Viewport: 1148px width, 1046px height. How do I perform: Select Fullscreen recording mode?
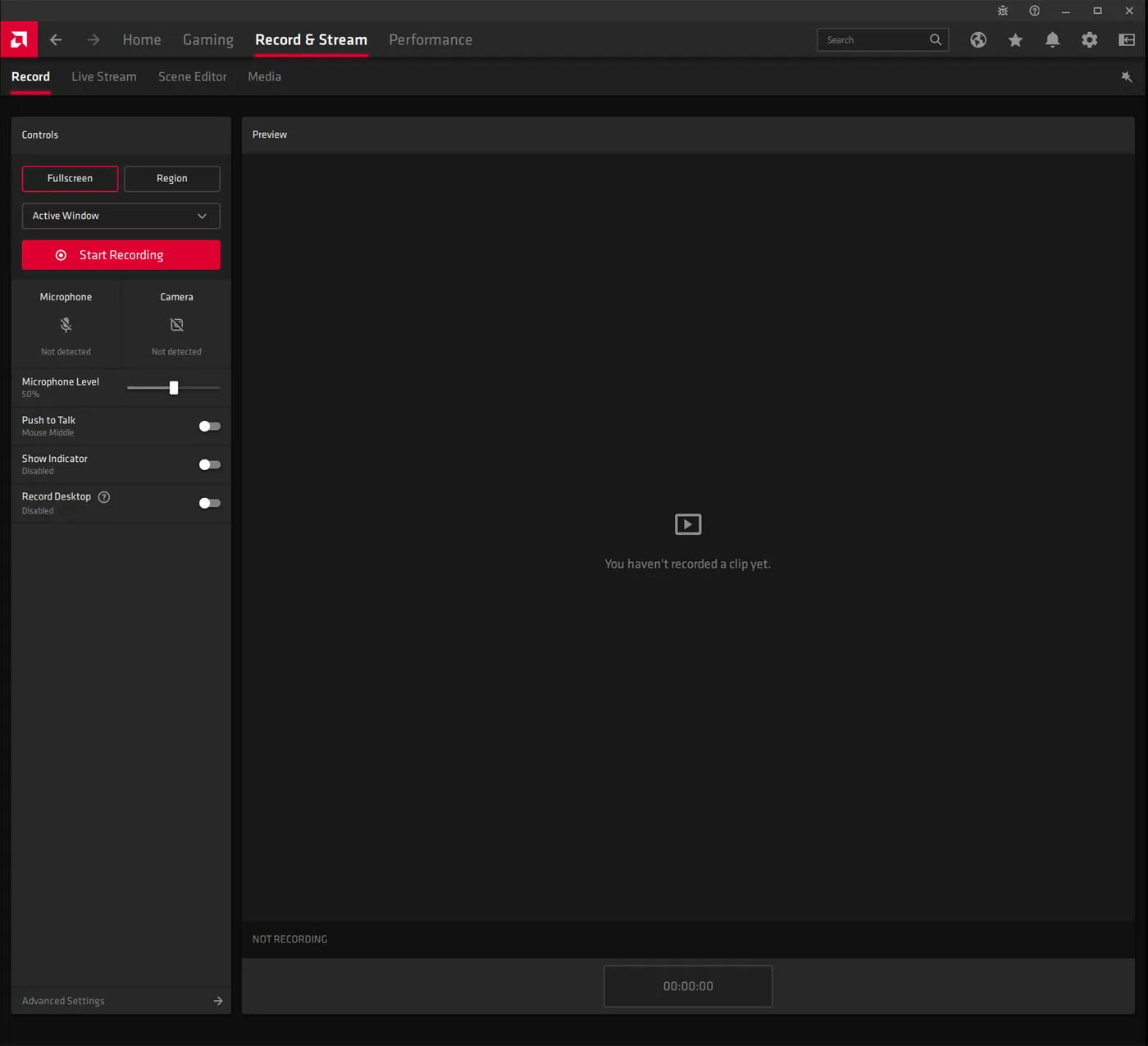point(70,178)
